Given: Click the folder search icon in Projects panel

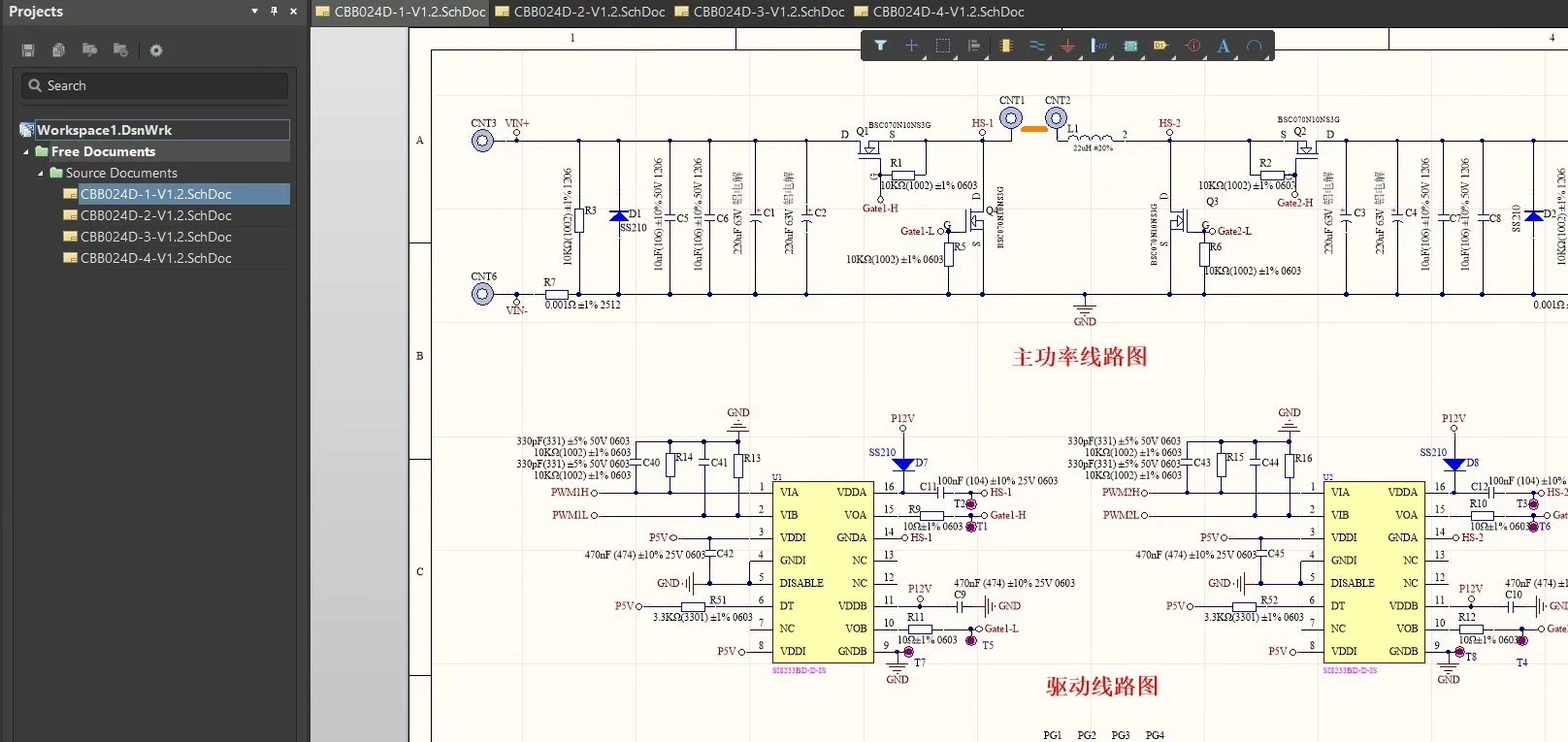Looking at the screenshot, I should point(89,50).
